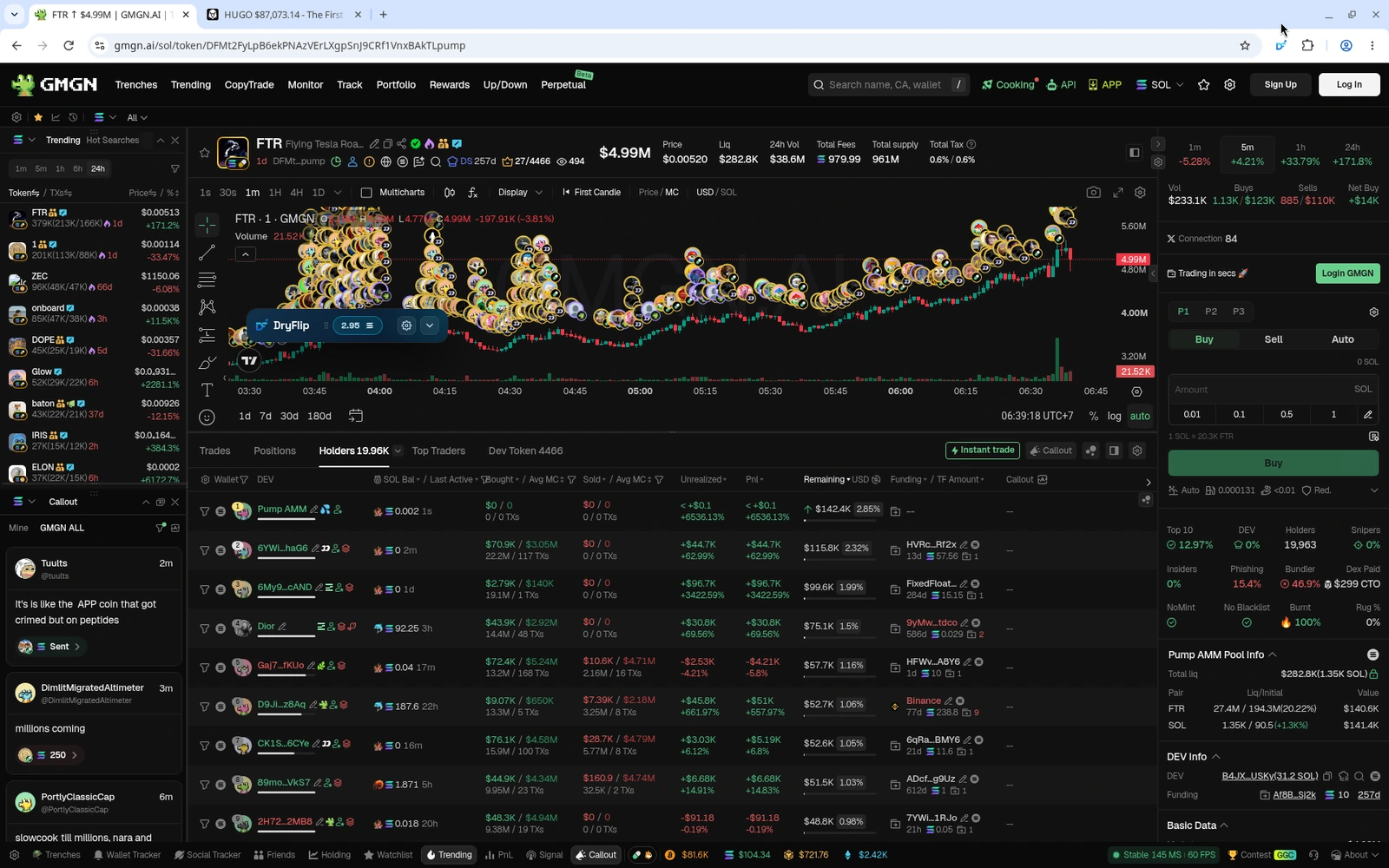The height and width of the screenshot is (868, 1389).
Task: Switch the chart to Price instead of MC
Action: [x=648, y=193]
